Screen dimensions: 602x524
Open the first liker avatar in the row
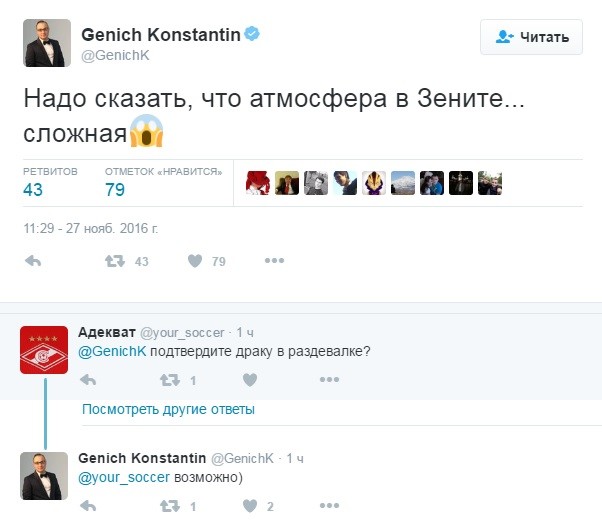[x=258, y=183]
